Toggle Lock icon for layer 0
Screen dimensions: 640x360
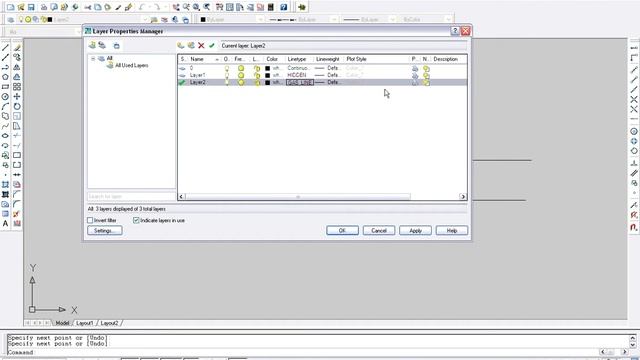pos(257,69)
